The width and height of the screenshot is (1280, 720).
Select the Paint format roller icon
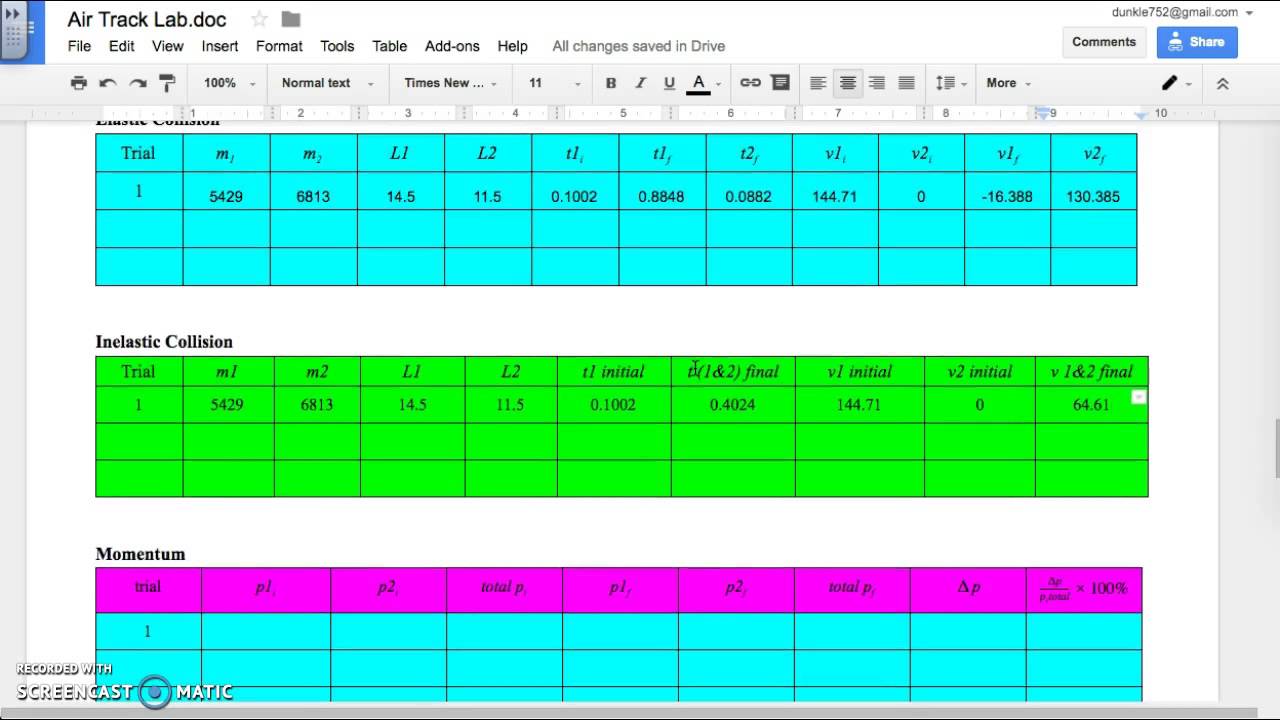pos(167,83)
